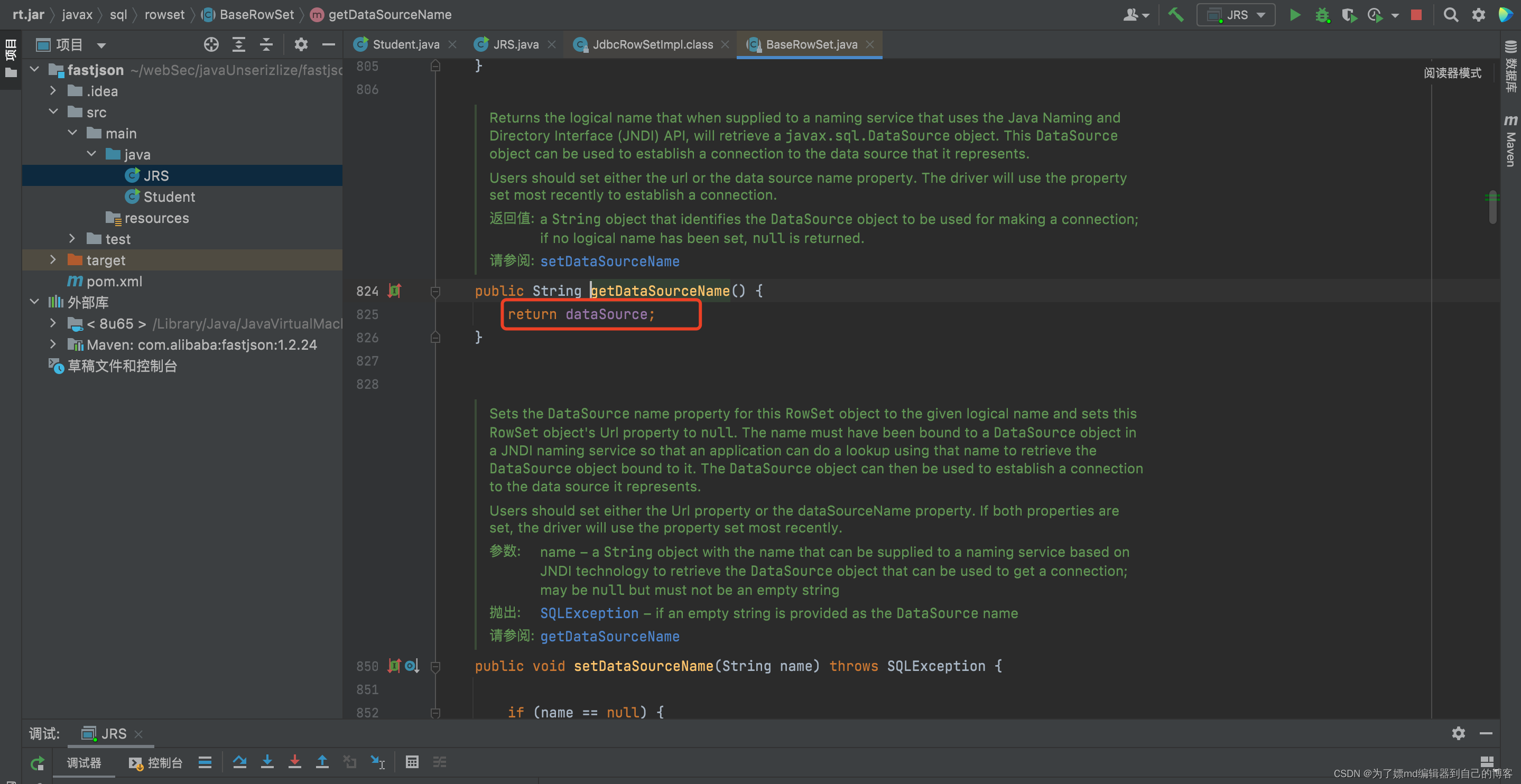The width and height of the screenshot is (1521, 784).
Task: Close the BaseRowSet.java tab
Action: point(870,44)
